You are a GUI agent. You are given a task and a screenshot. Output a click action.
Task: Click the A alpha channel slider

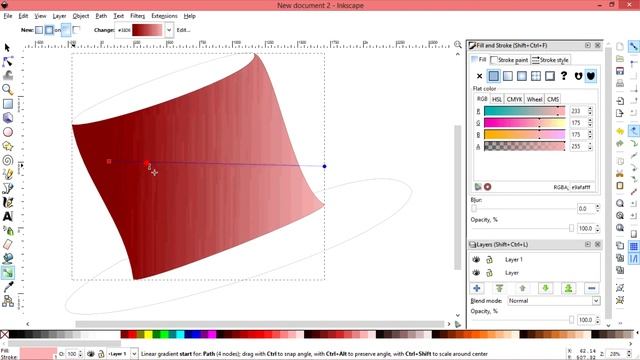pyautogui.click(x=524, y=146)
